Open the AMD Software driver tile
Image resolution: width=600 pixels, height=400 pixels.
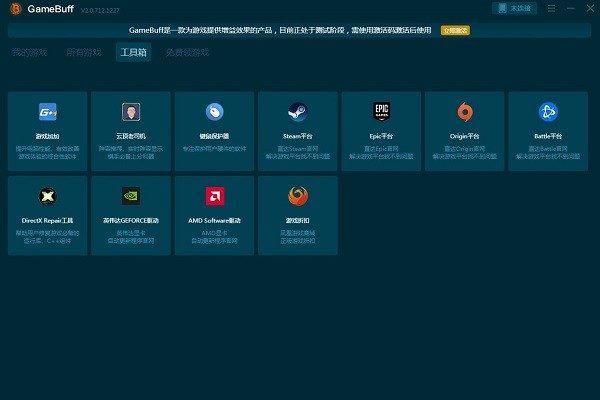coord(214,196)
